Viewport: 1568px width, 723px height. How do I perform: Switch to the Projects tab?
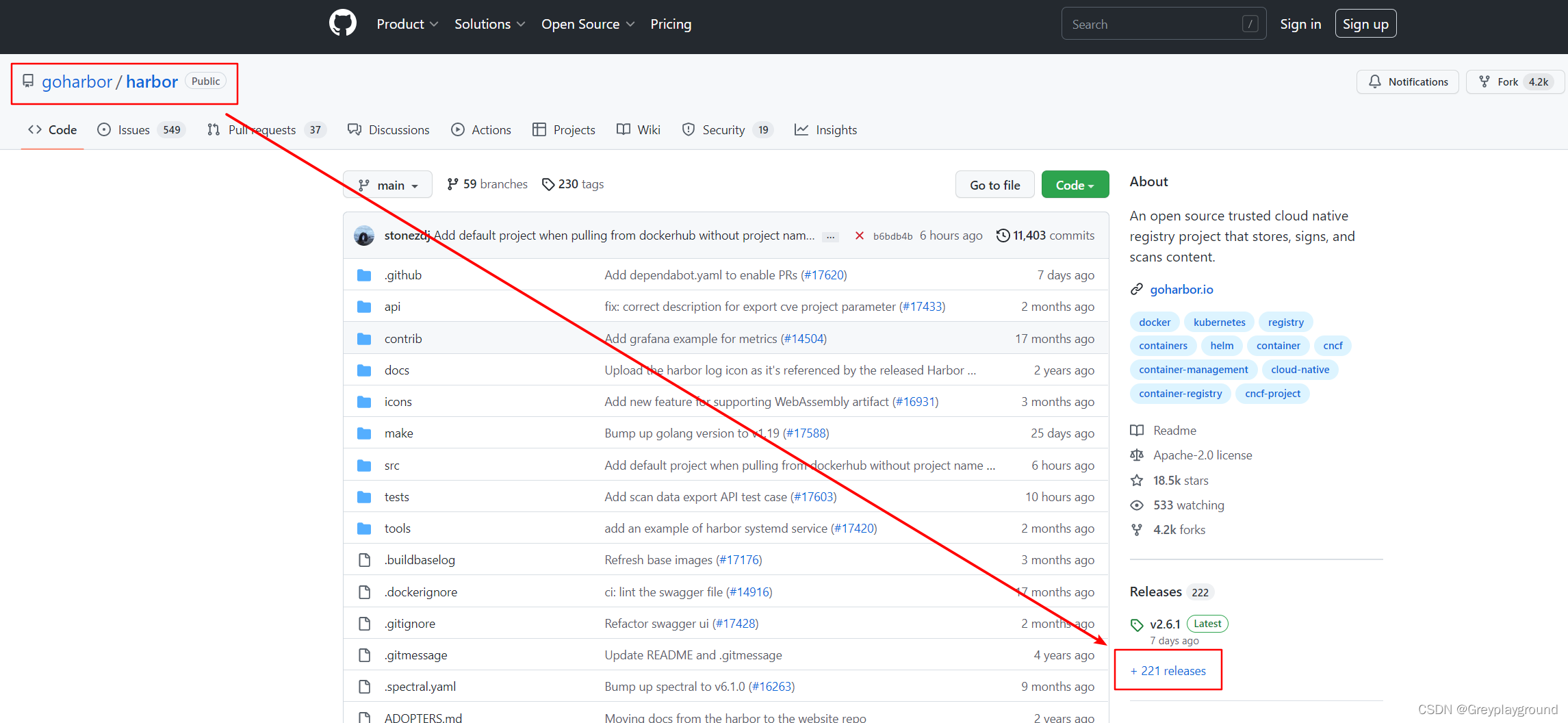coord(564,130)
